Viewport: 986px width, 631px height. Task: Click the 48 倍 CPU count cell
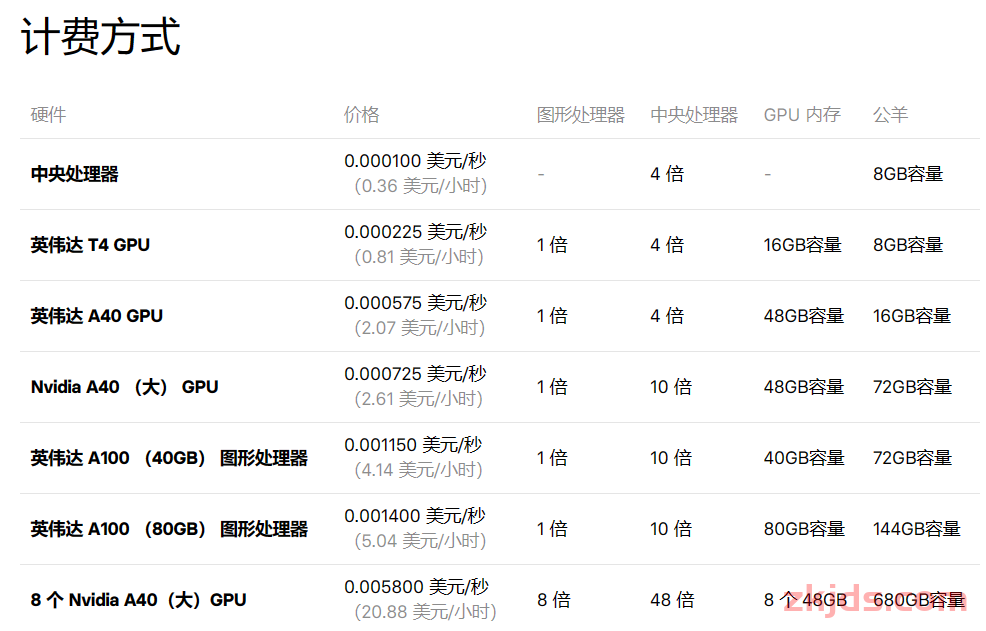[x=672, y=600]
